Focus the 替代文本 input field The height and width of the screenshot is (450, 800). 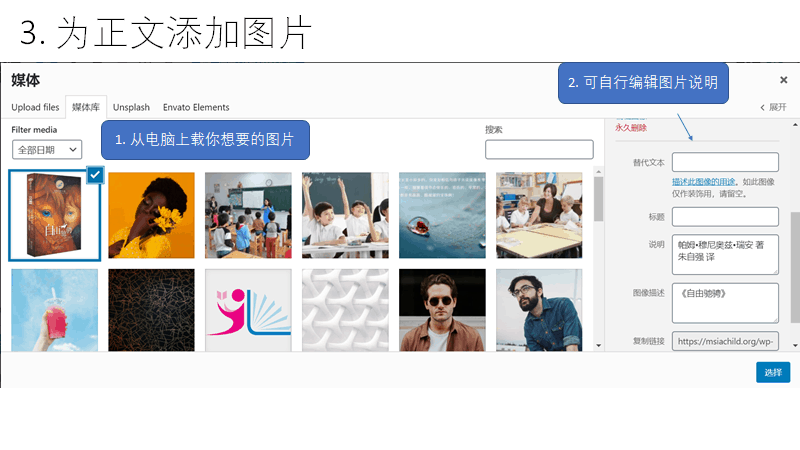point(725,162)
